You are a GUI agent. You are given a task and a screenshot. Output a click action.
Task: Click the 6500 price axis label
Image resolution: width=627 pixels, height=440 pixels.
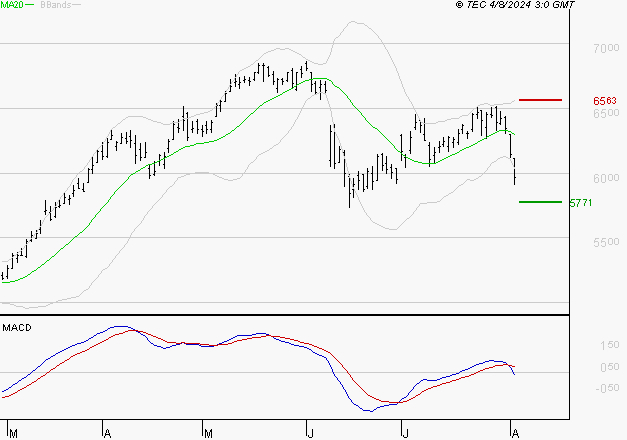606,113
